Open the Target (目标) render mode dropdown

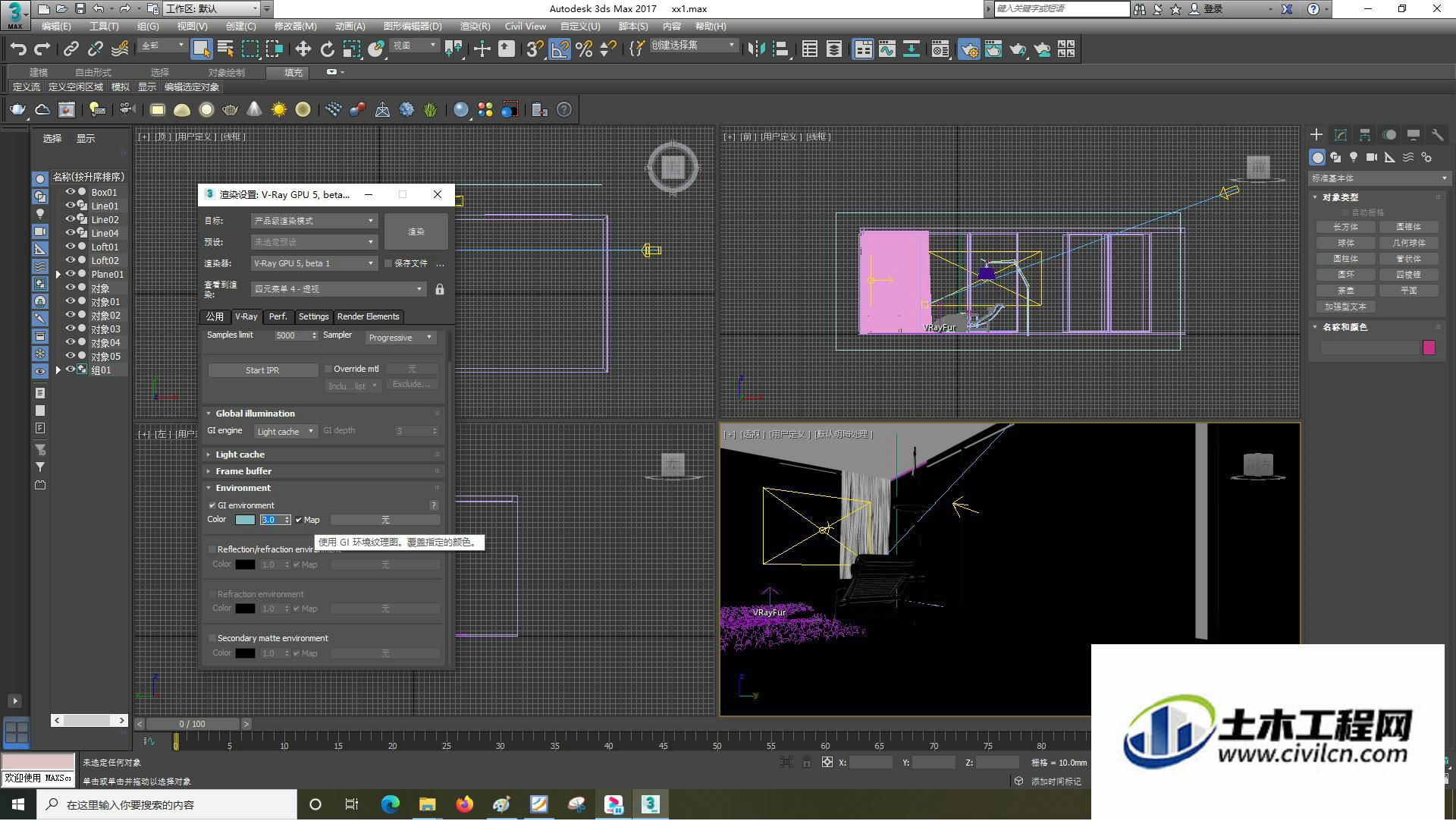(314, 221)
